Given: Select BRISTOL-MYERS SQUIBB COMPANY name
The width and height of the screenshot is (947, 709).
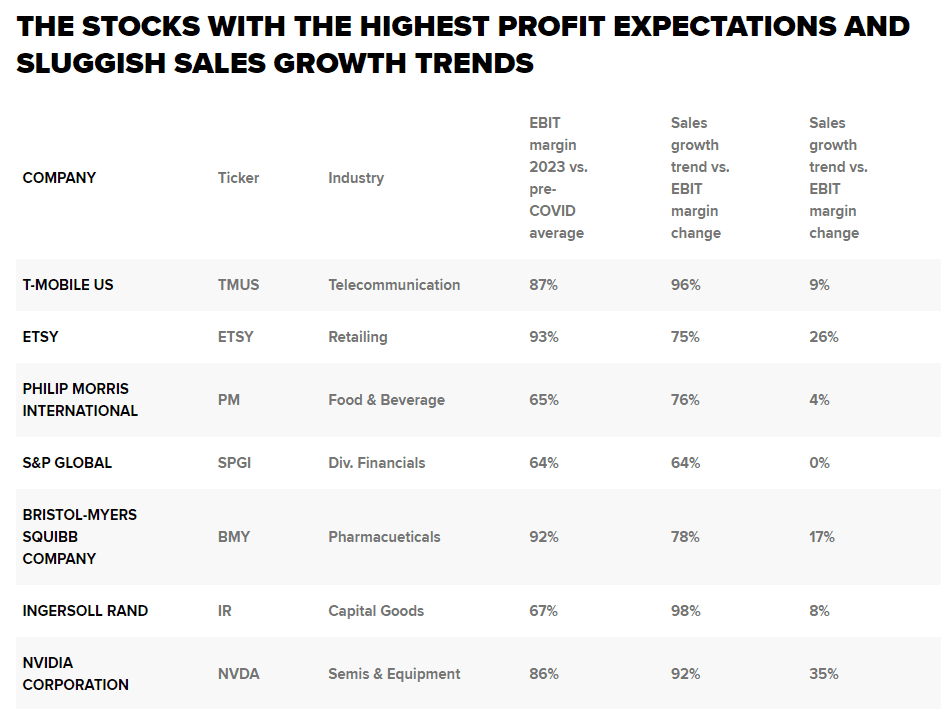Looking at the screenshot, I should click(80, 537).
